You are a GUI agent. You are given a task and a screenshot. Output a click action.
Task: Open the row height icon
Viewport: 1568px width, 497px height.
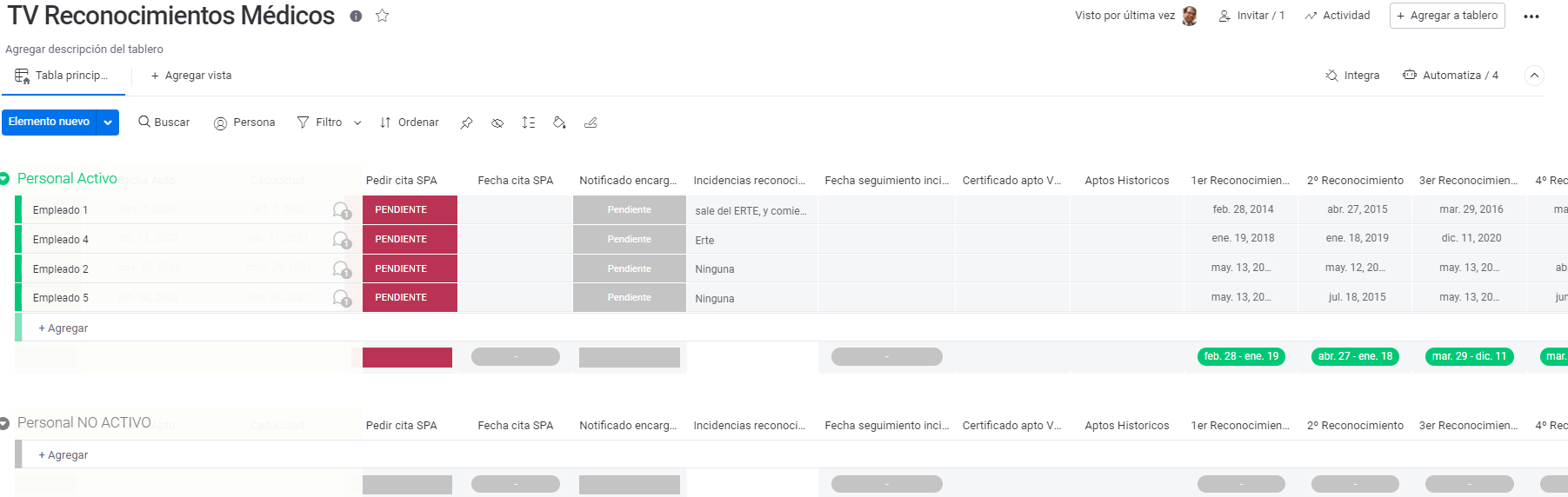[x=528, y=123]
